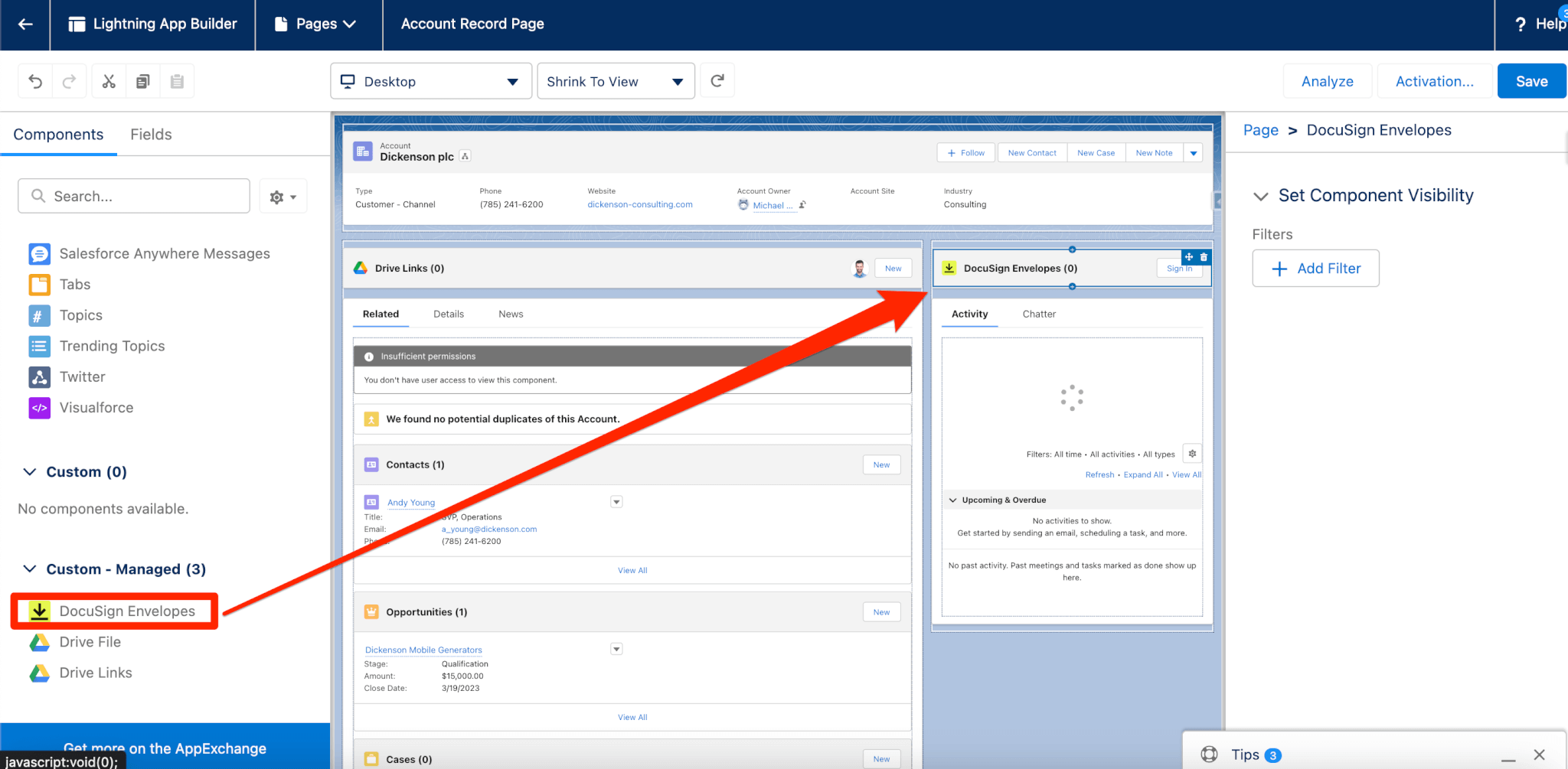Switch to the Components tab
This screenshot has width=1568, height=769.
58,135
